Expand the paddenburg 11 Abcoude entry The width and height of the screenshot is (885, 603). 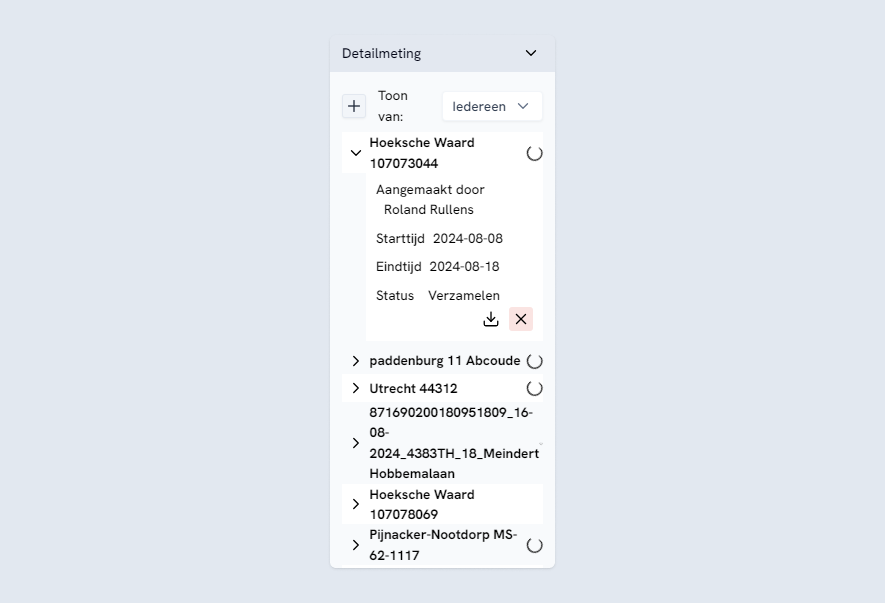point(356,361)
